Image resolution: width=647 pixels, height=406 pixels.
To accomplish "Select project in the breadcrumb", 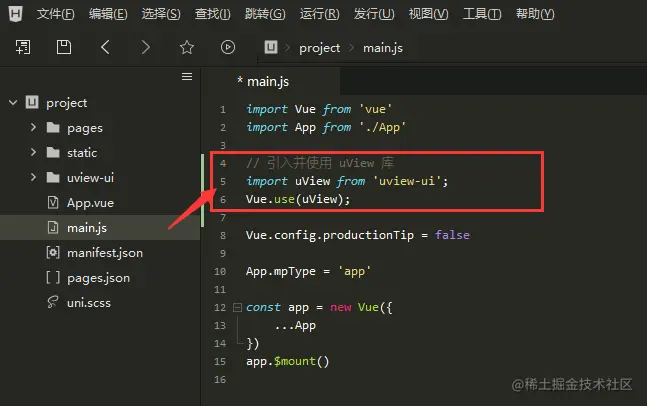I will pyautogui.click(x=320, y=48).
